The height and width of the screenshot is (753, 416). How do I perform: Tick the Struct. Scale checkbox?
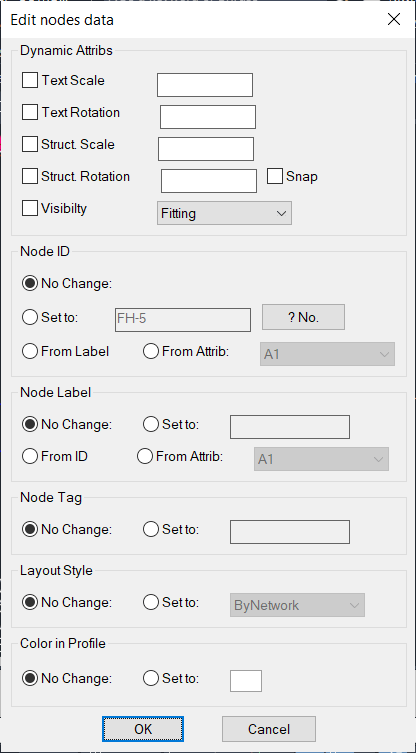point(30,144)
